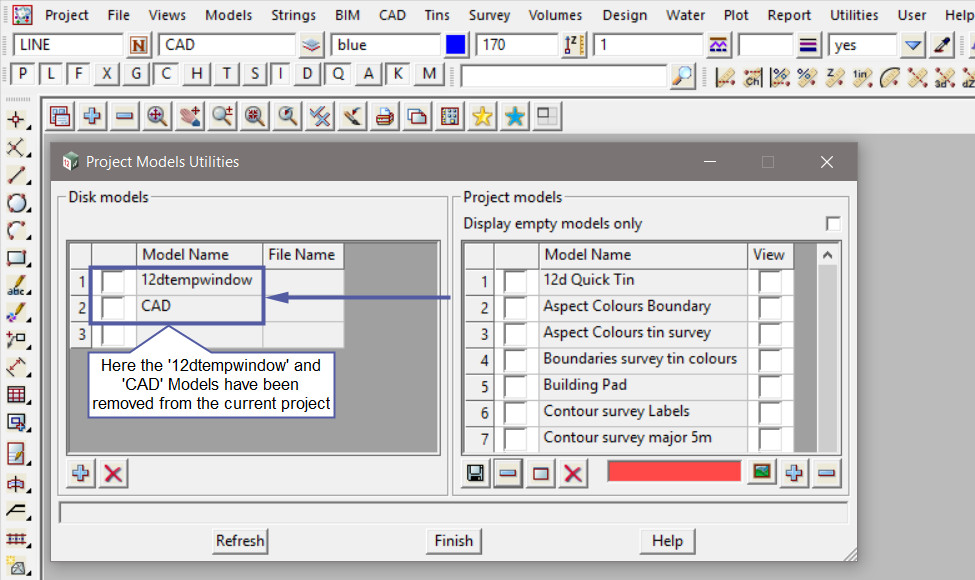Open the line style chooser beside the '1' field
The width and height of the screenshot is (975, 580).
coord(718,45)
